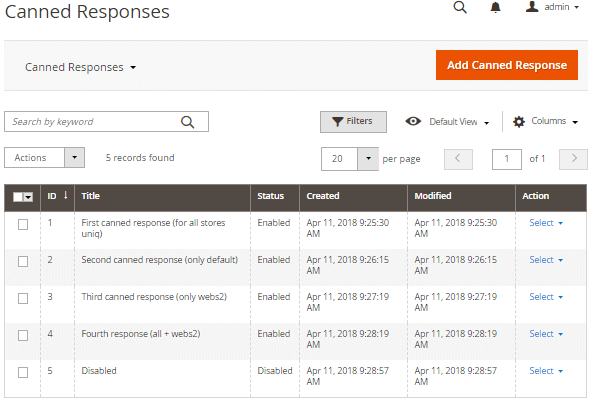Select the checkbox for Third canned response
This screenshot has height=401, width=590.
(23, 299)
